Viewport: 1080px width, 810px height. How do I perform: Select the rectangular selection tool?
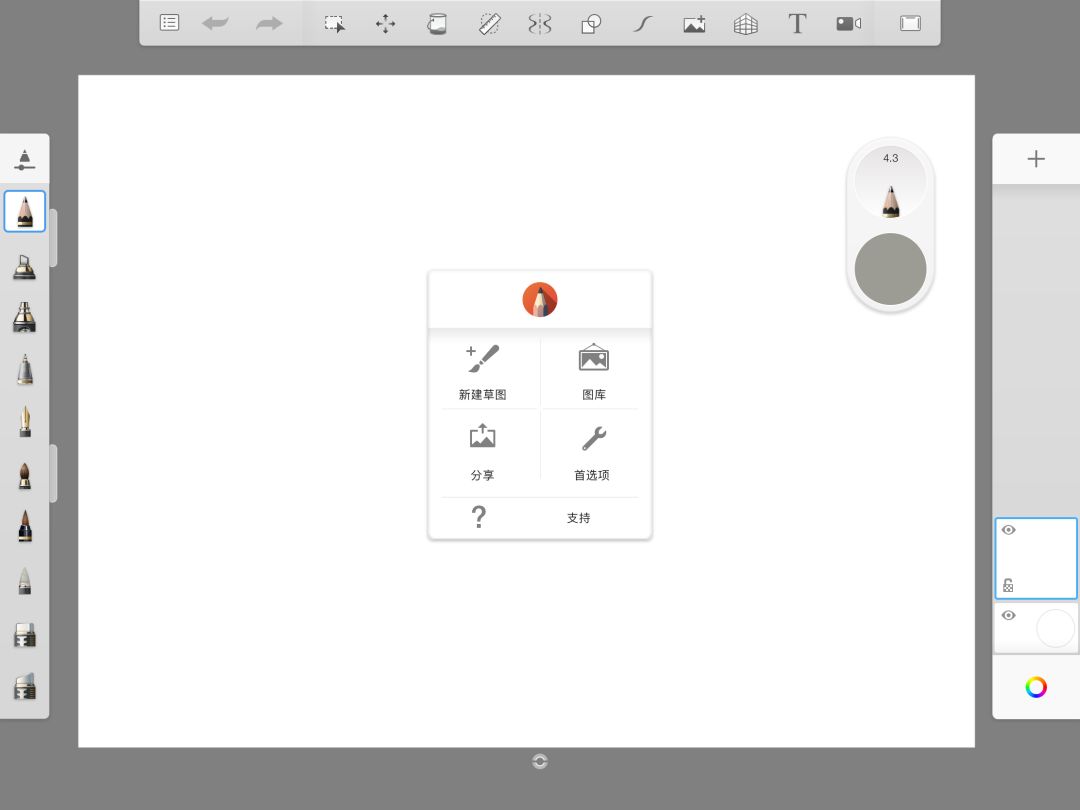tap(335, 24)
